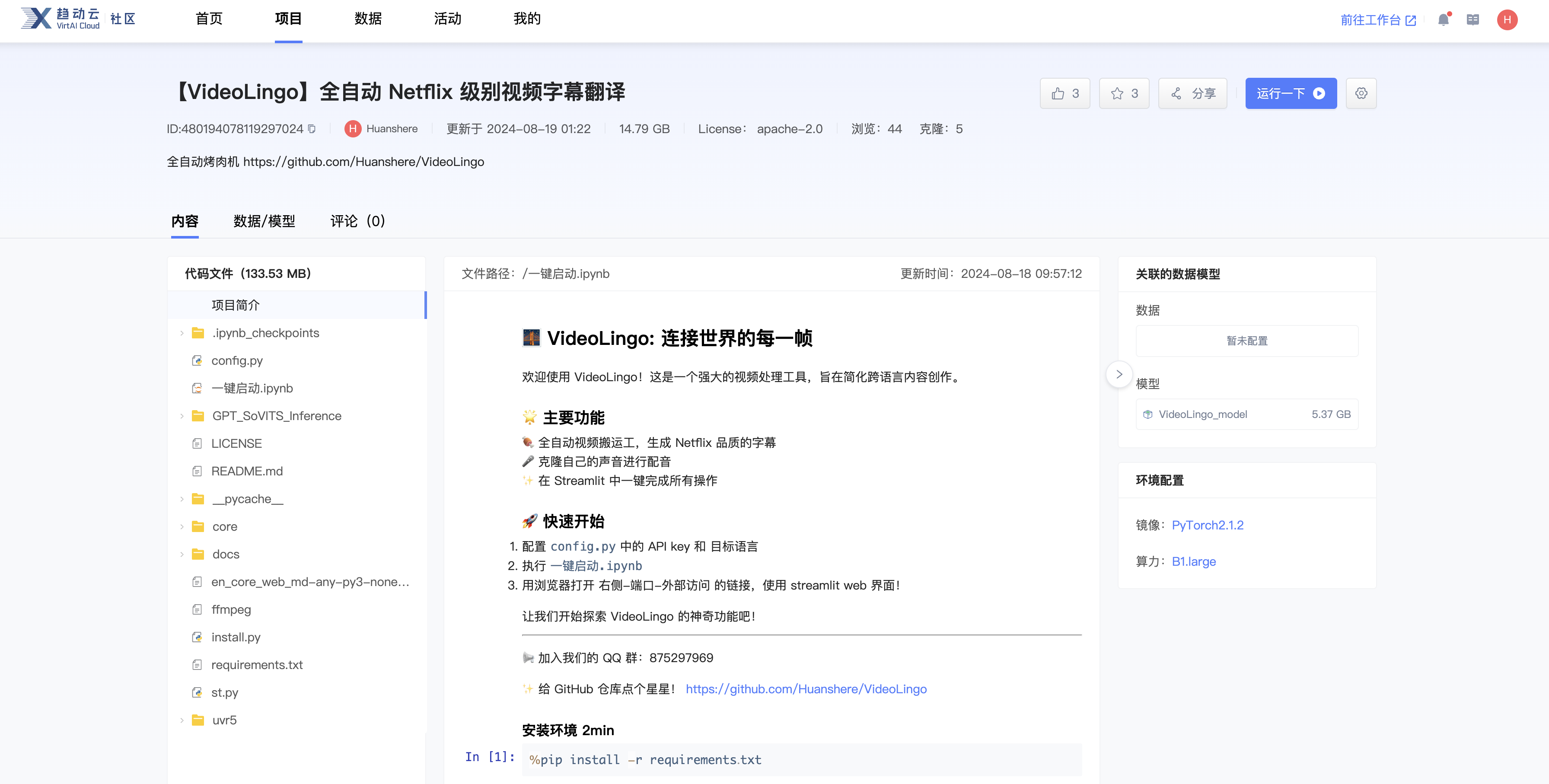Screen dimensions: 1549x784
Task: Open project settings gear icon
Action: click(x=1361, y=93)
